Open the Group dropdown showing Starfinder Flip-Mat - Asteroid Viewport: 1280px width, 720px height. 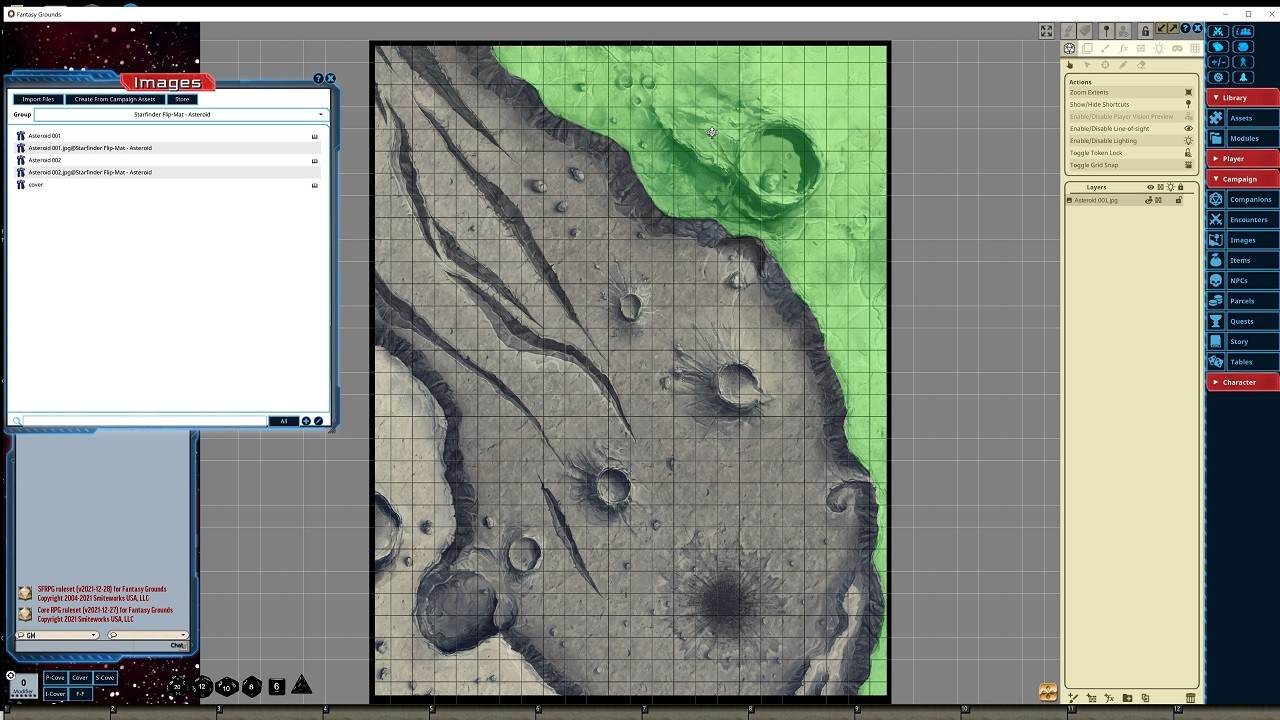tap(319, 114)
